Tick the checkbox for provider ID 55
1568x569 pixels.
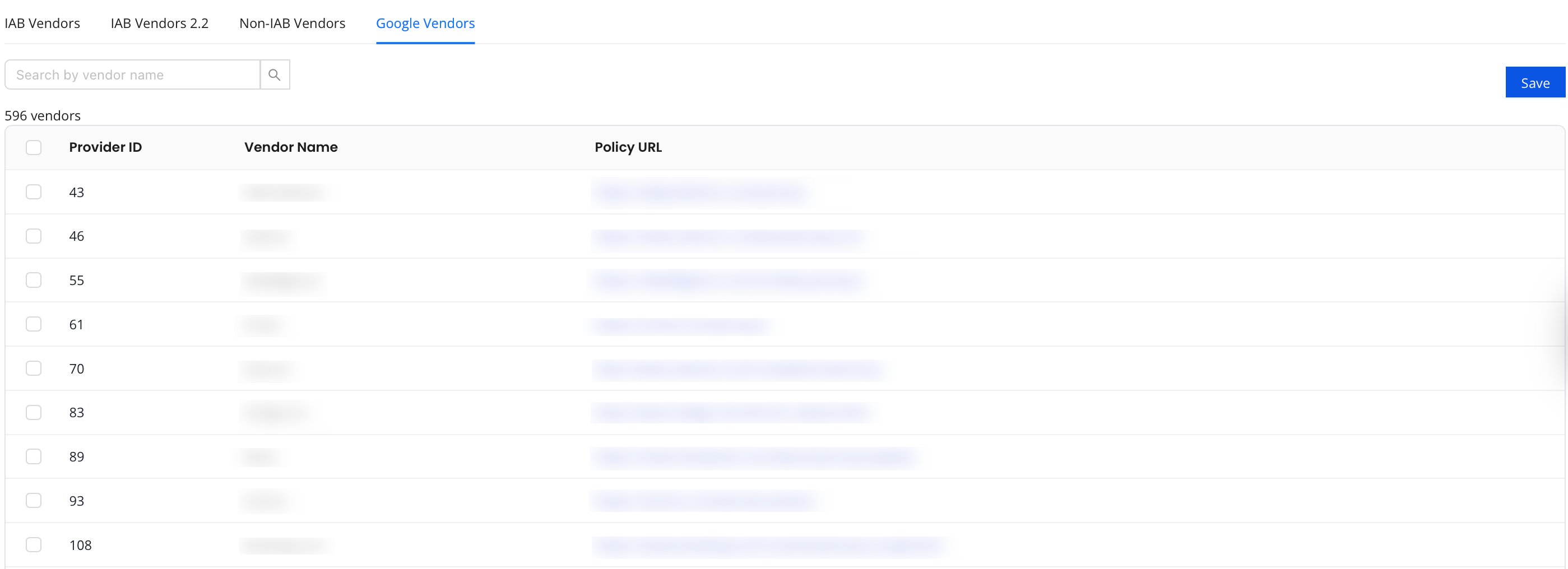tap(34, 280)
